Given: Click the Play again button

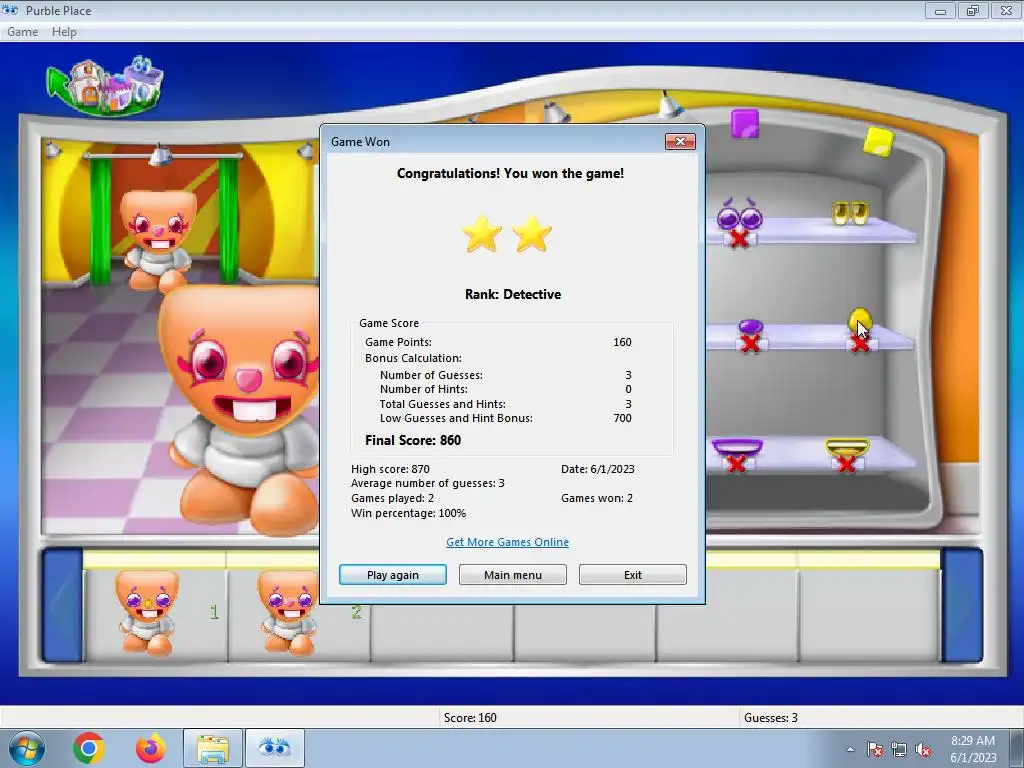Looking at the screenshot, I should click(392, 575).
